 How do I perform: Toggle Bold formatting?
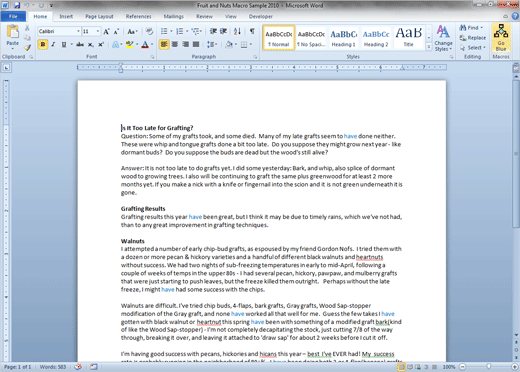[43, 44]
